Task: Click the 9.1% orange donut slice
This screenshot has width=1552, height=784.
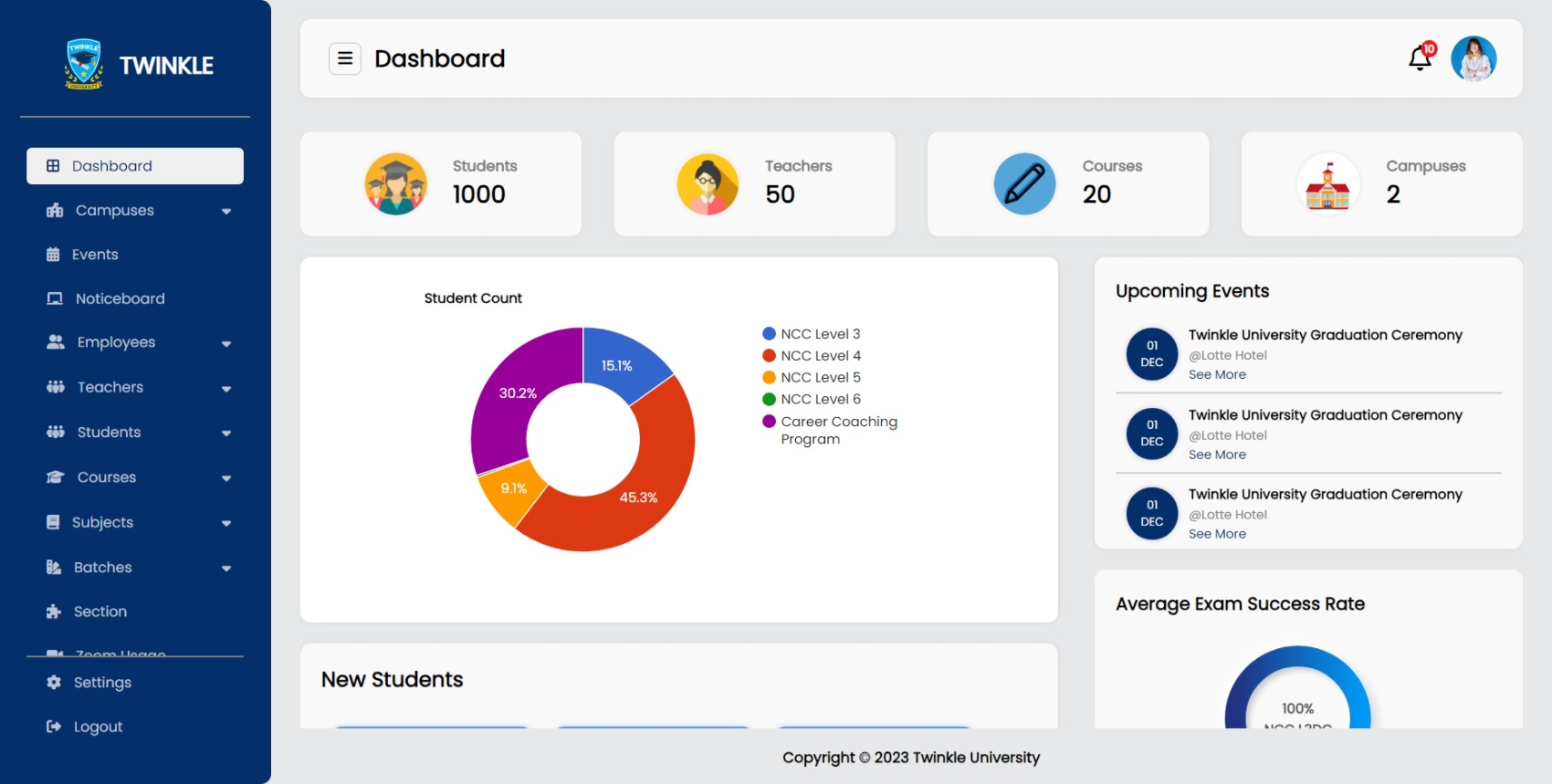Action: 511,491
